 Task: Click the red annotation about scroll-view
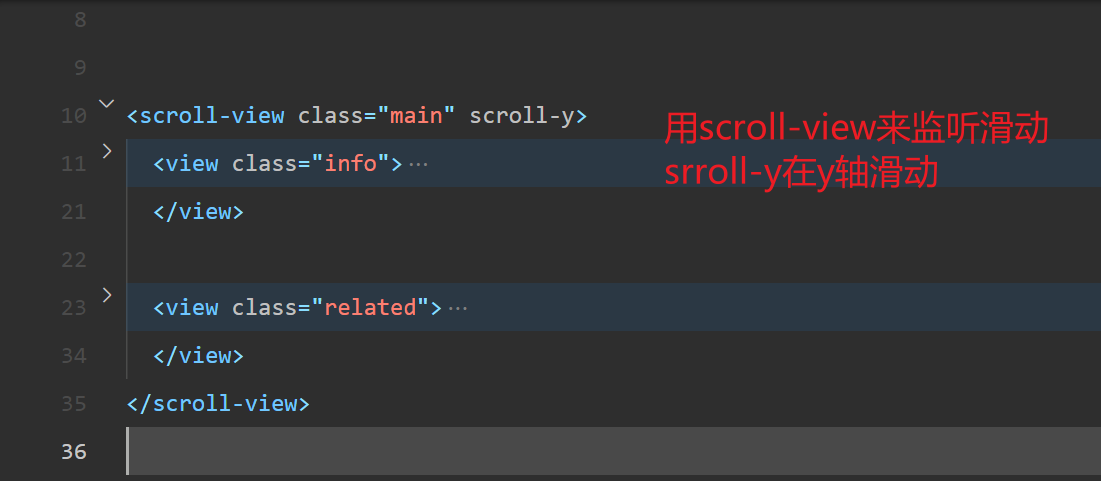(x=856, y=129)
